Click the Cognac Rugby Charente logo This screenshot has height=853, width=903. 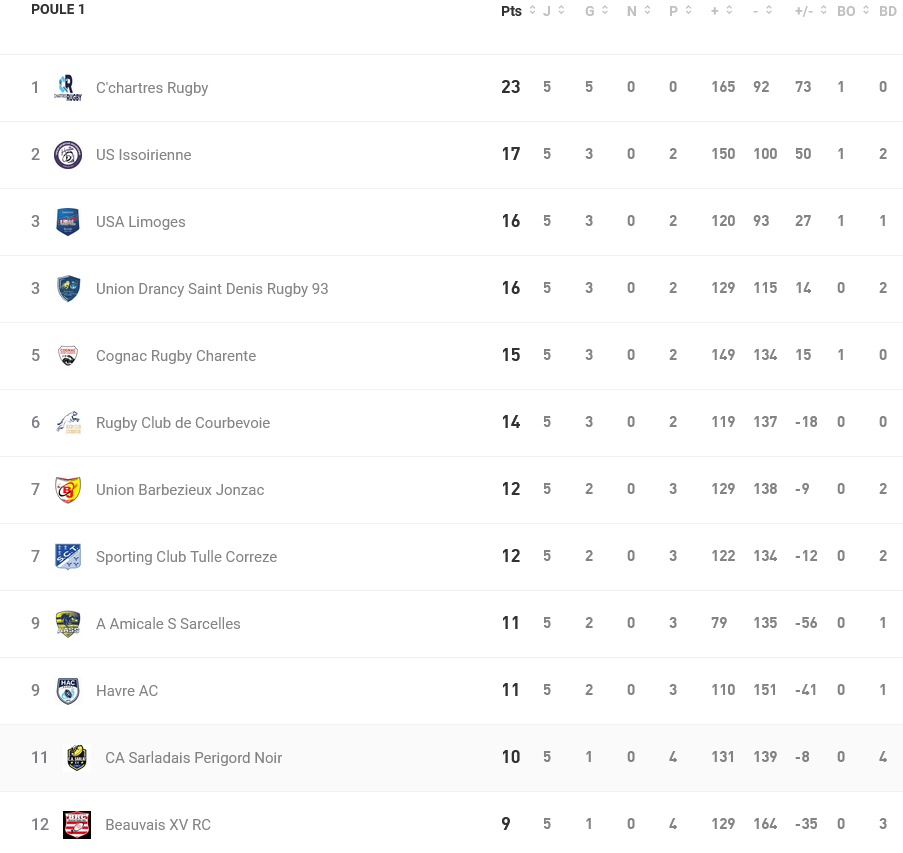click(68, 356)
